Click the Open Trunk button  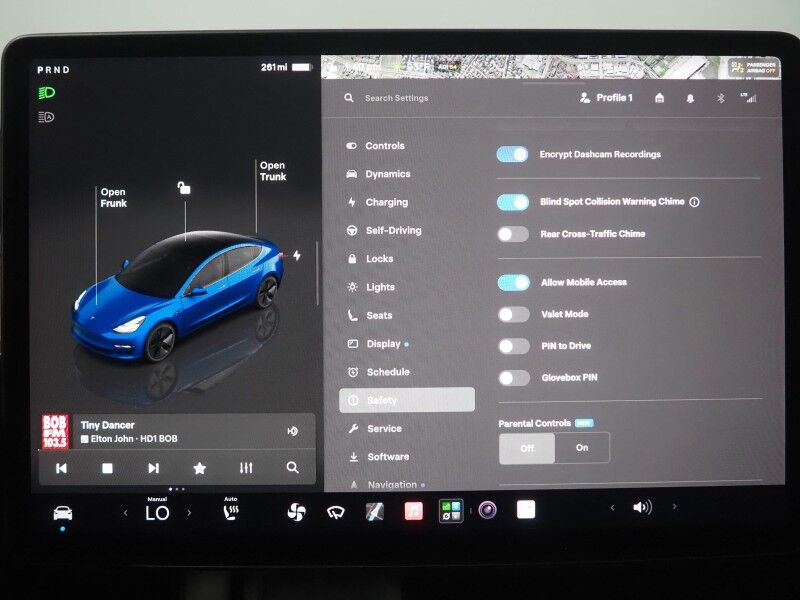click(x=273, y=171)
